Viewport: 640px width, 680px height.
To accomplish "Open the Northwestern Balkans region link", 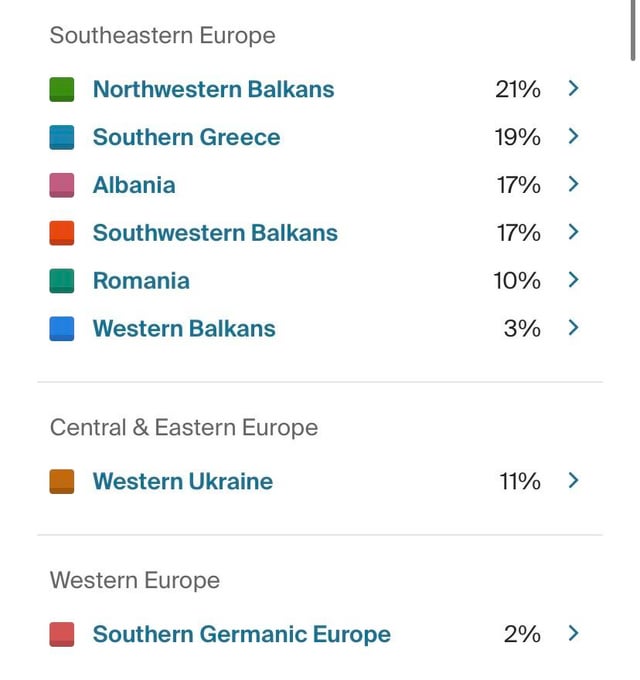I will [x=213, y=89].
